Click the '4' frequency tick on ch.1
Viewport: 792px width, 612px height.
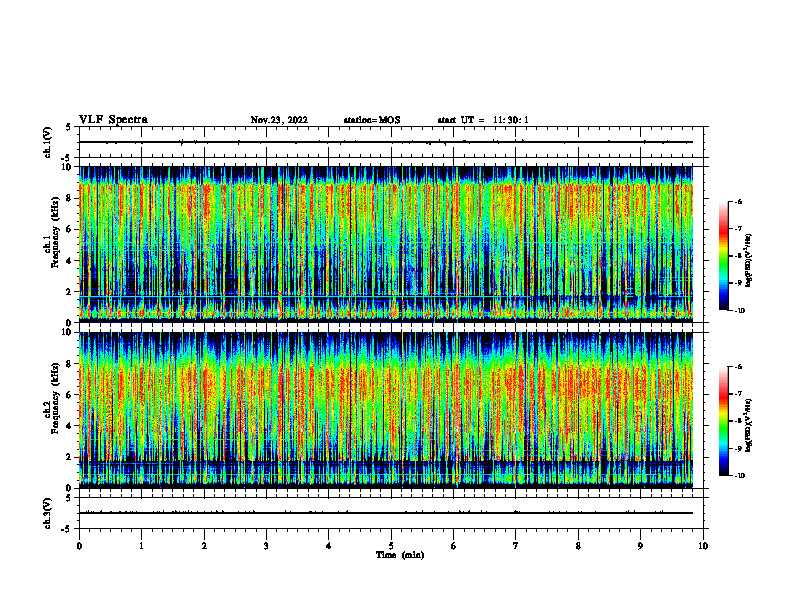(x=69, y=261)
